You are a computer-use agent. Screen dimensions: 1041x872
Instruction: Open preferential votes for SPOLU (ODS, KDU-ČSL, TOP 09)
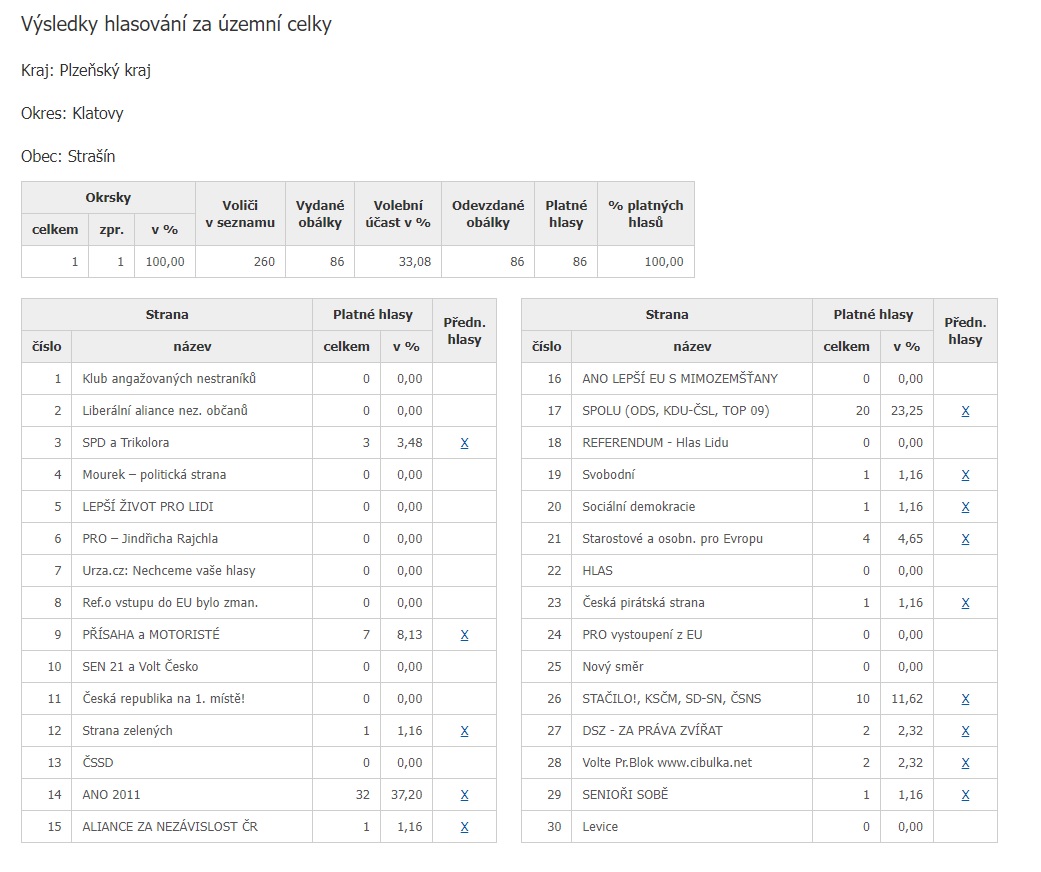pyautogui.click(x=965, y=411)
